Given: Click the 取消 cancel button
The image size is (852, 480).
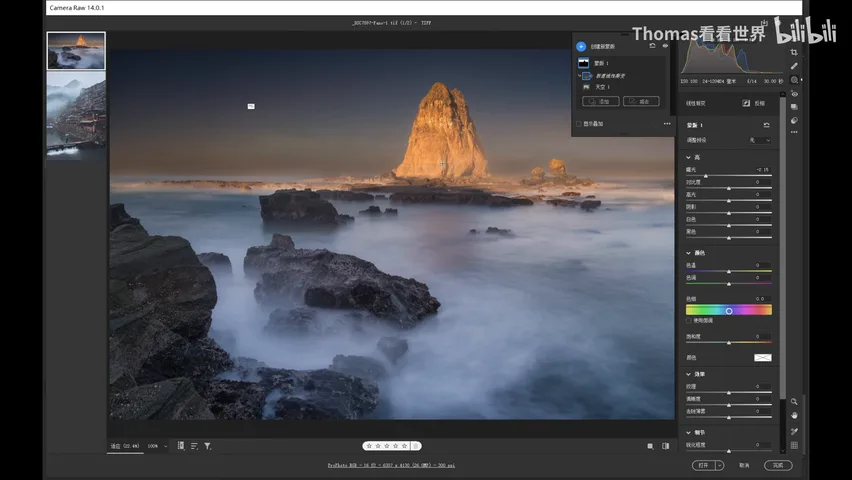Looking at the screenshot, I should pyautogui.click(x=744, y=465).
